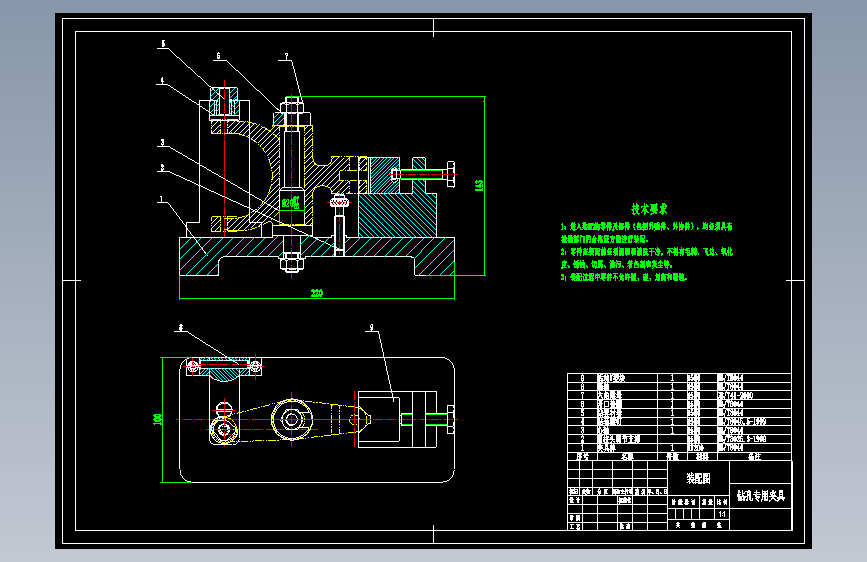Click balloon number 8 in plan view
Viewport: 867px width, 562px height.
[x=180, y=327]
